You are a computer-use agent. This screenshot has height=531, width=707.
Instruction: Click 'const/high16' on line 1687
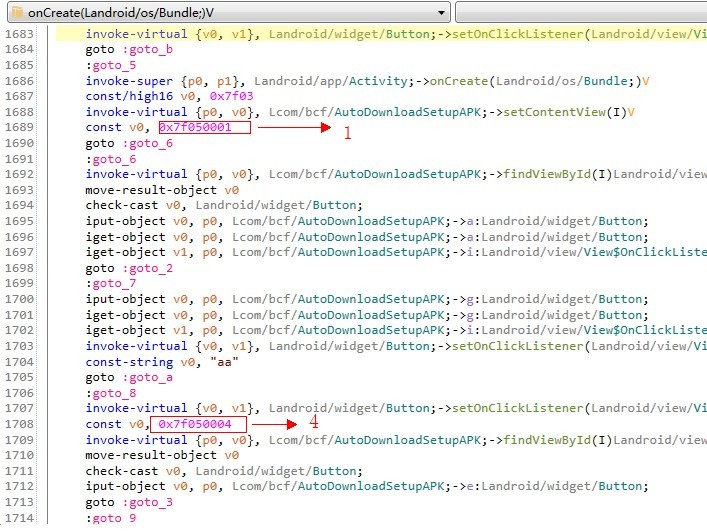(129, 96)
